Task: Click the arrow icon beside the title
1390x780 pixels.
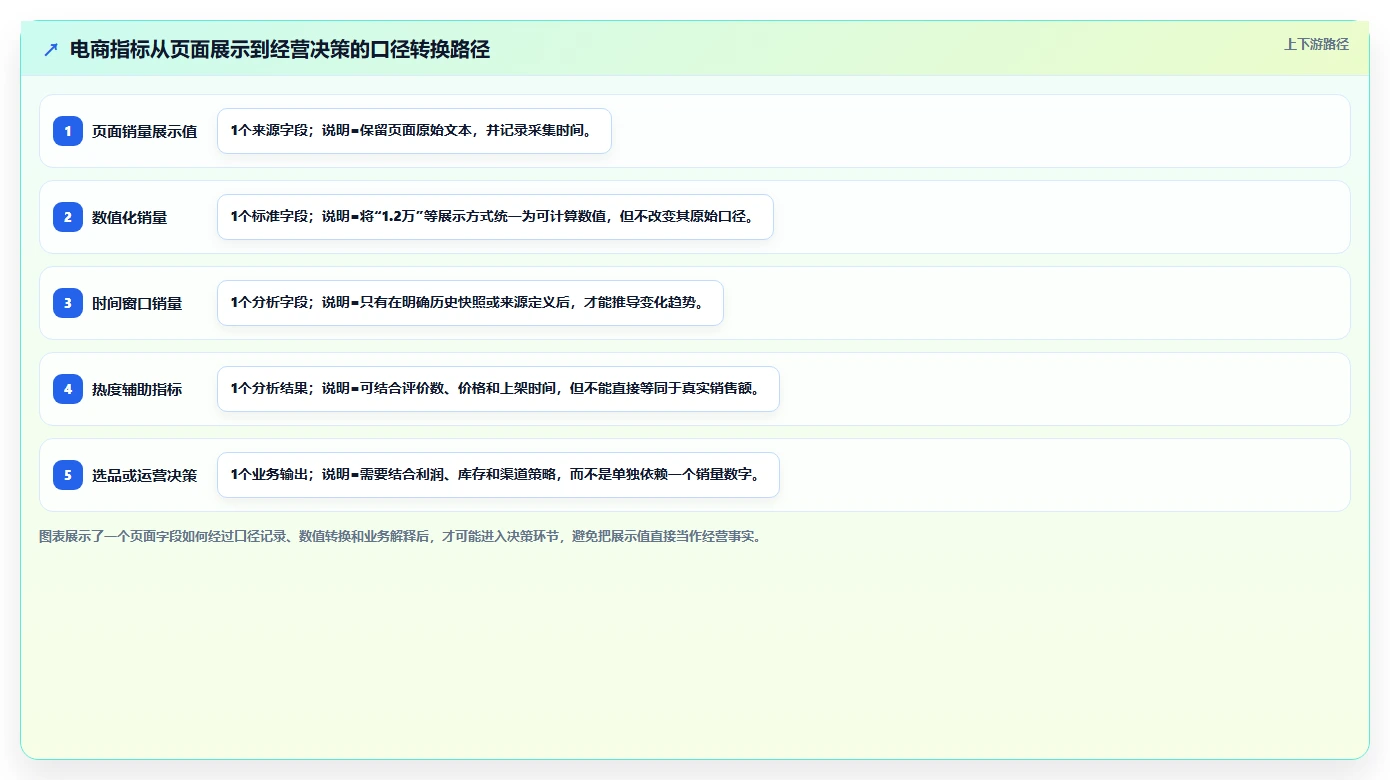Action: tap(51, 50)
